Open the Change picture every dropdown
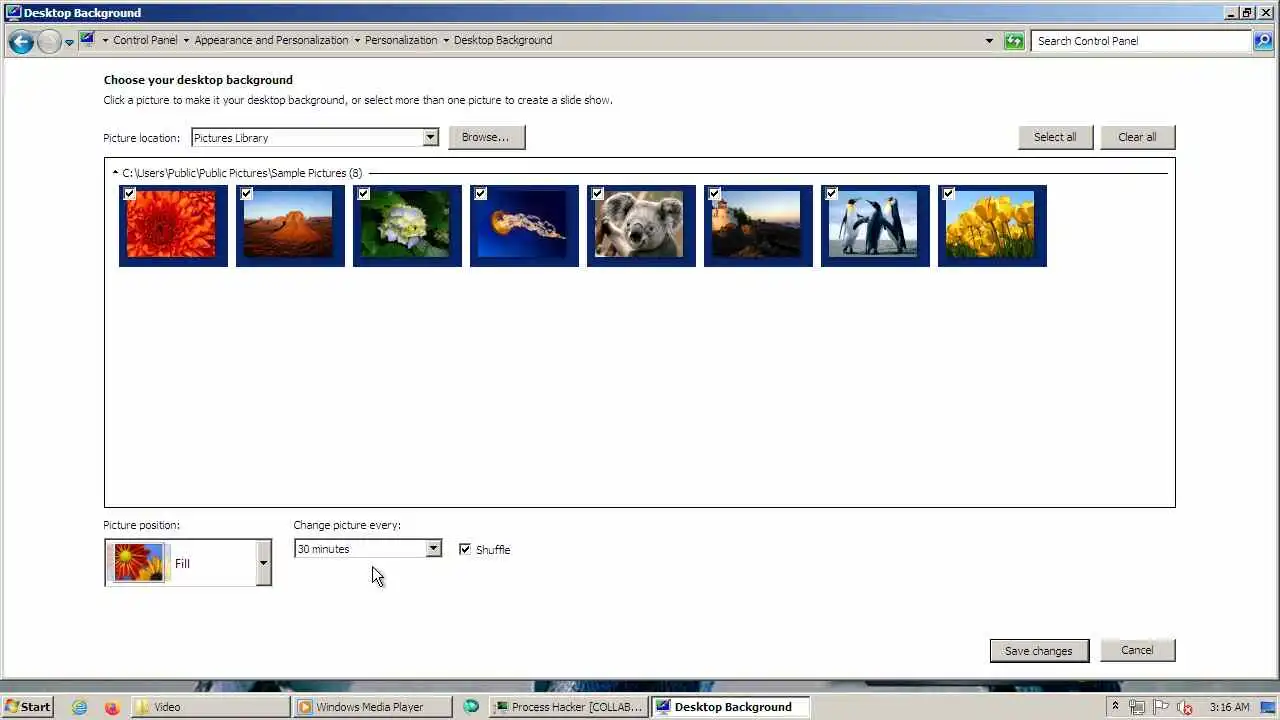 tap(367, 549)
